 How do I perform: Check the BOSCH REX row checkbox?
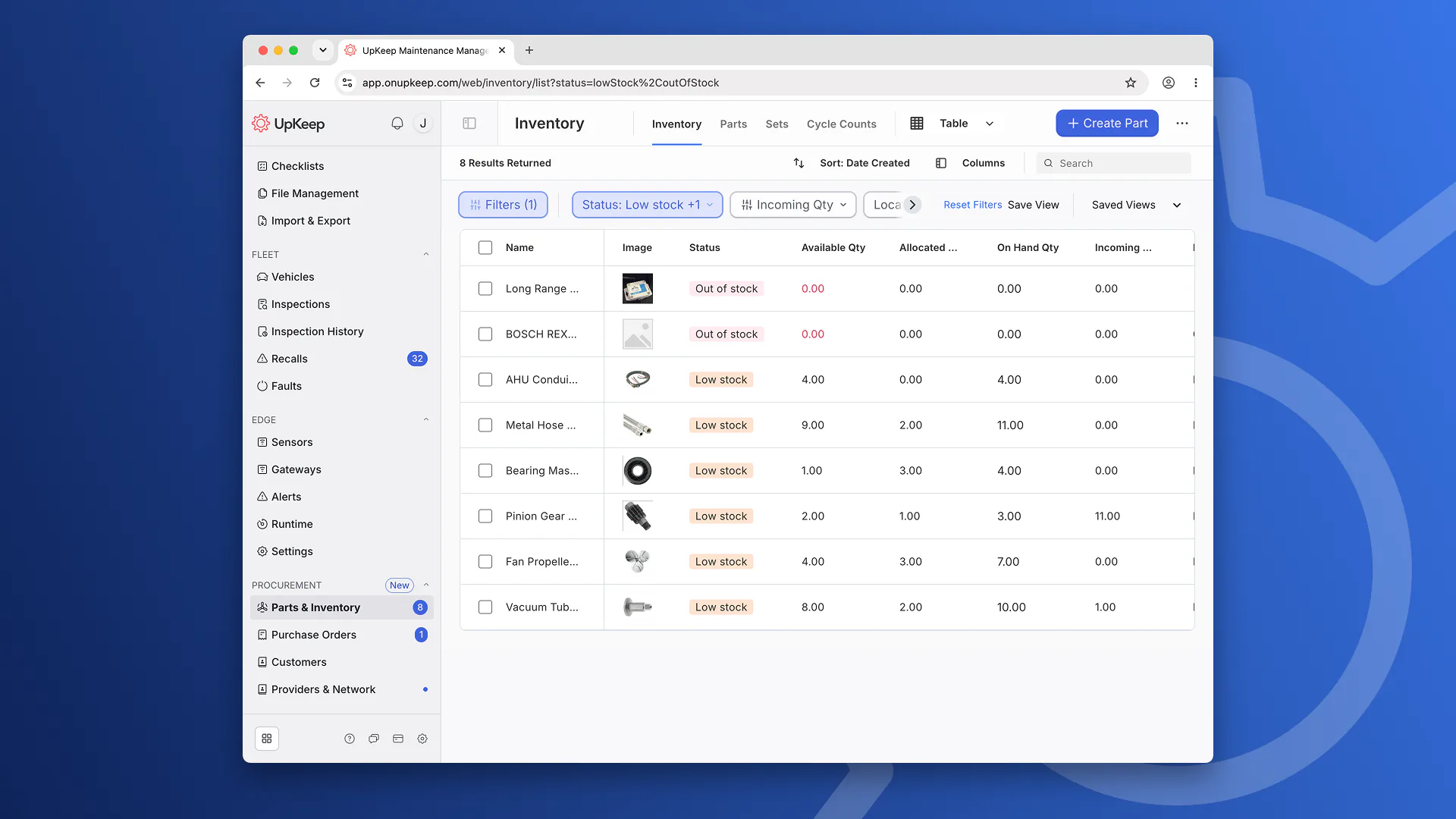click(x=485, y=334)
